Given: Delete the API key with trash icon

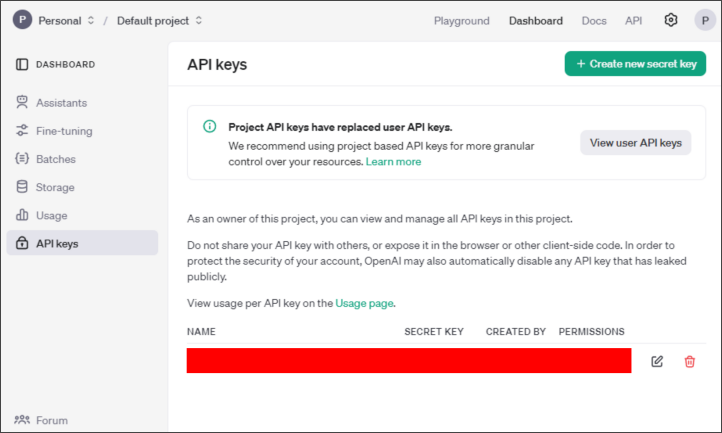Looking at the screenshot, I should pos(689,361).
